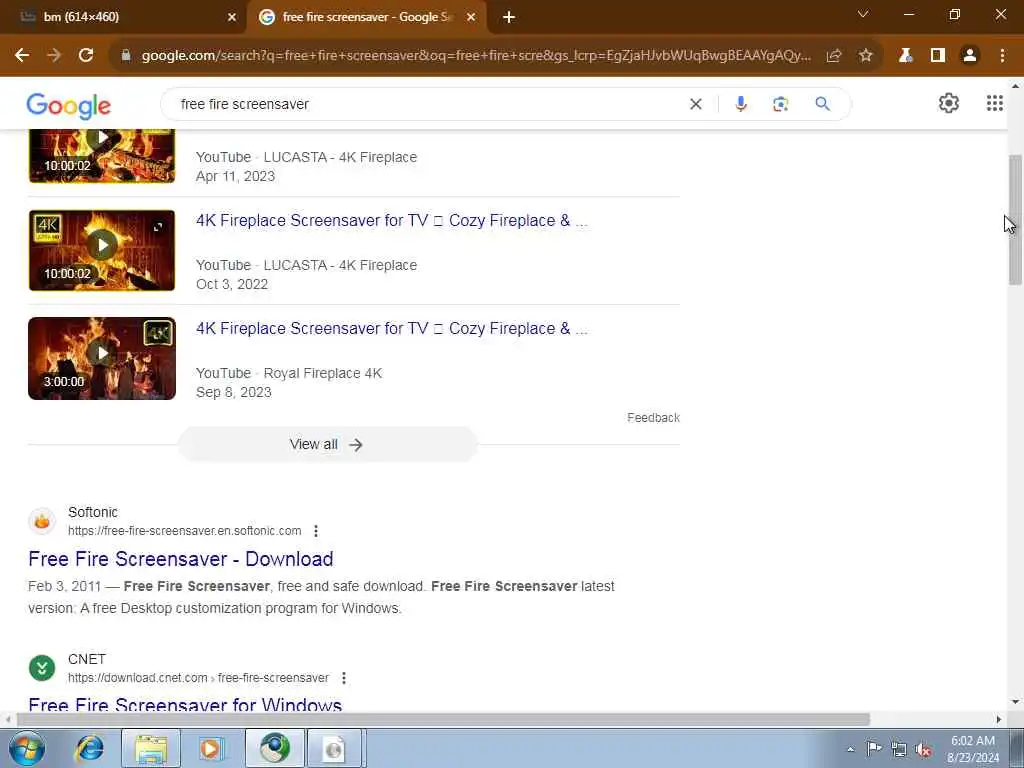This screenshot has width=1024, height=768.
Task: Close the free fire screensaver tab
Action: [471, 18]
